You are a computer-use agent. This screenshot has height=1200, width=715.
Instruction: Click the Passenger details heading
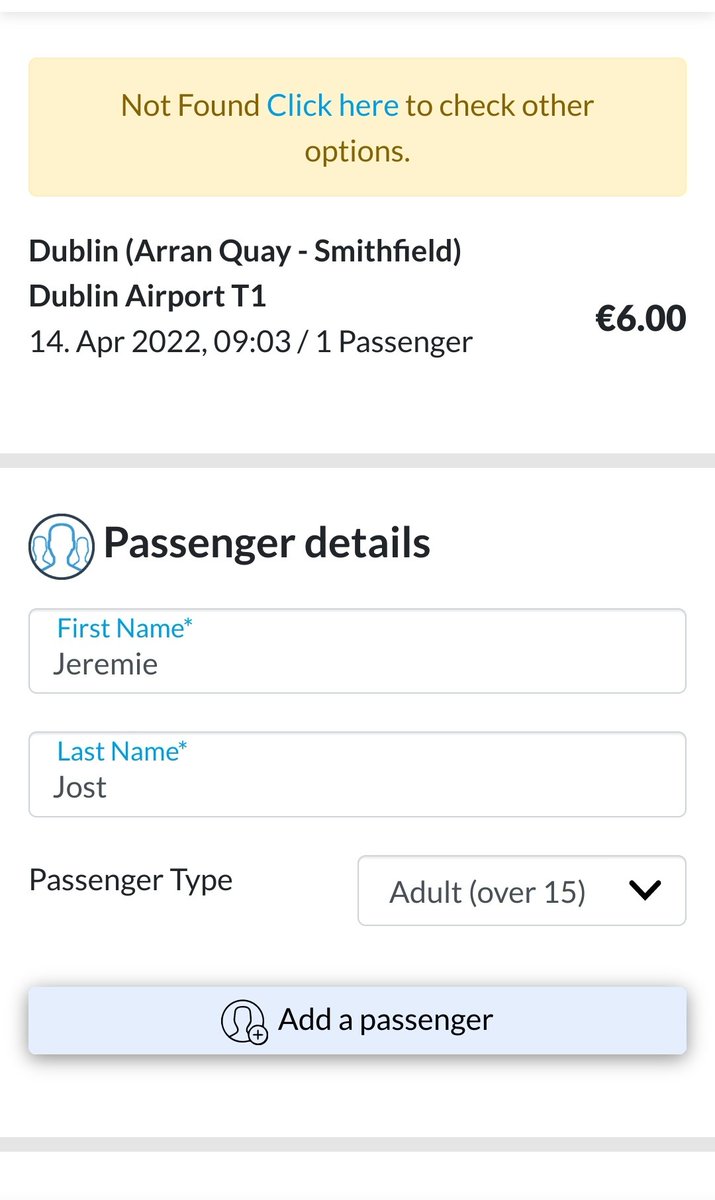coord(267,543)
